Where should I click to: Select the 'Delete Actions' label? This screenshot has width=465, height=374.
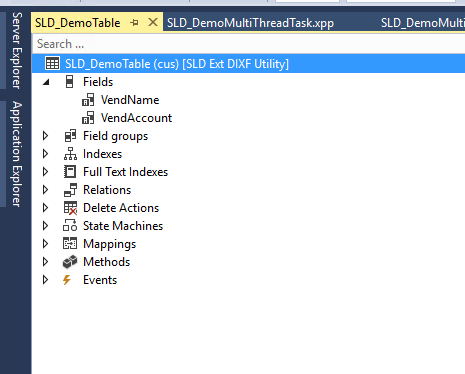tap(121, 208)
